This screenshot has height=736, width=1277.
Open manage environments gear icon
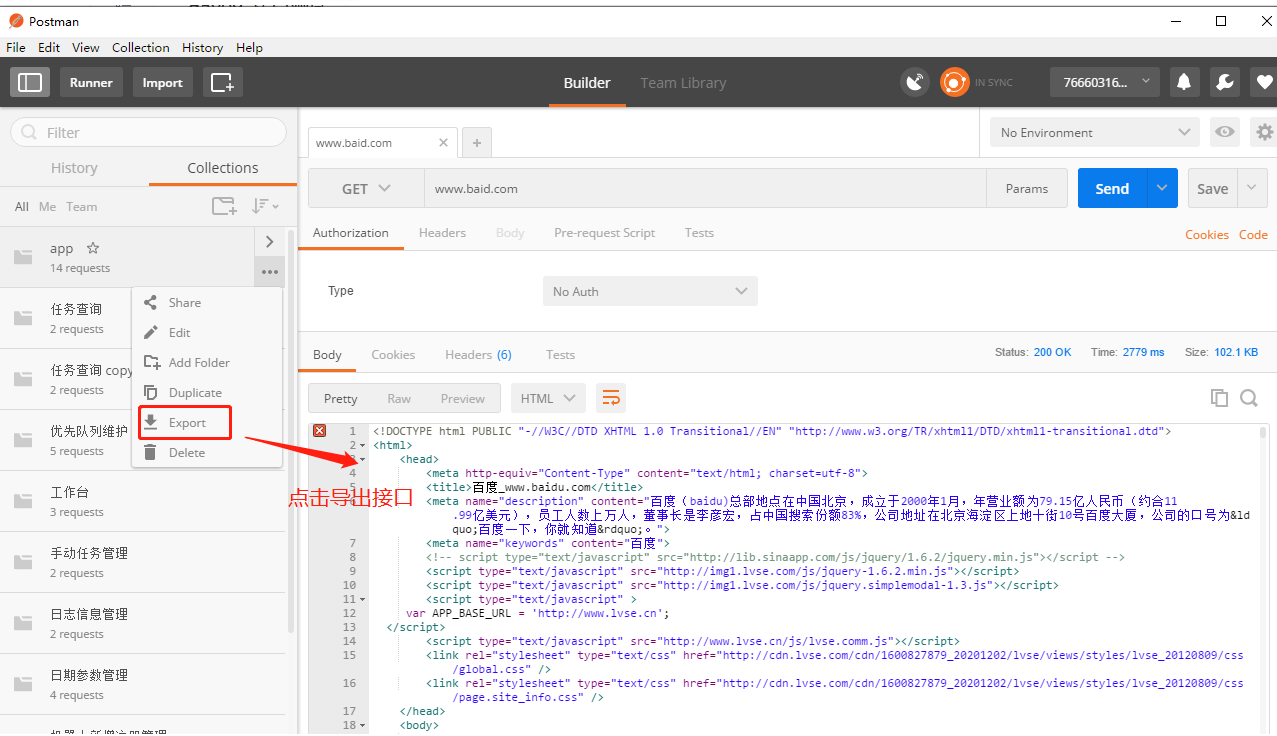[x=1265, y=132]
